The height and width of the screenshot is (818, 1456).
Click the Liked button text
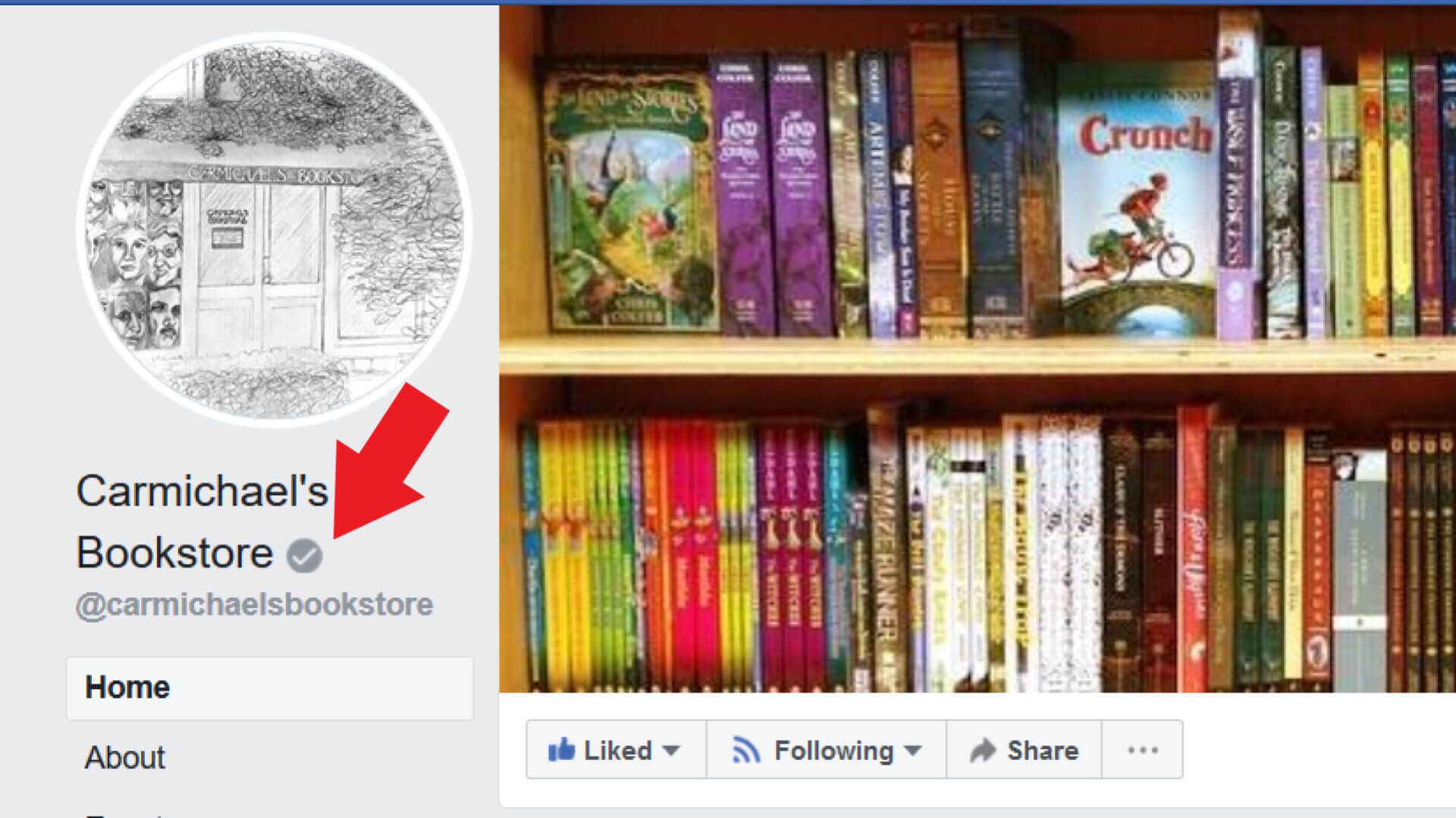[617, 751]
